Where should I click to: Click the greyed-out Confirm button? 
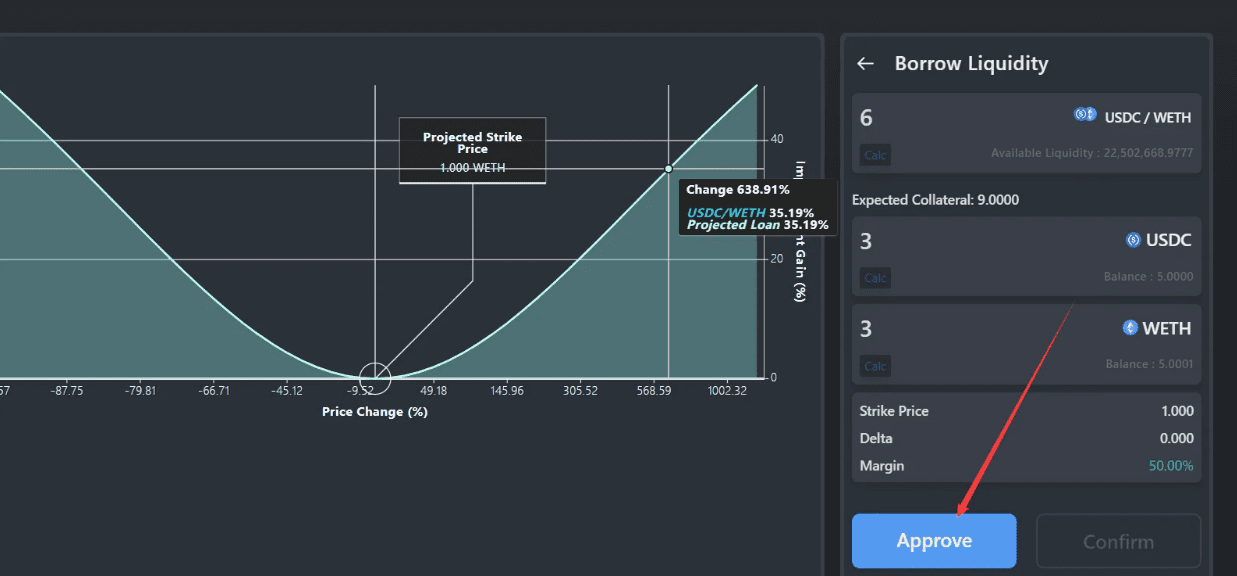click(x=1118, y=541)
